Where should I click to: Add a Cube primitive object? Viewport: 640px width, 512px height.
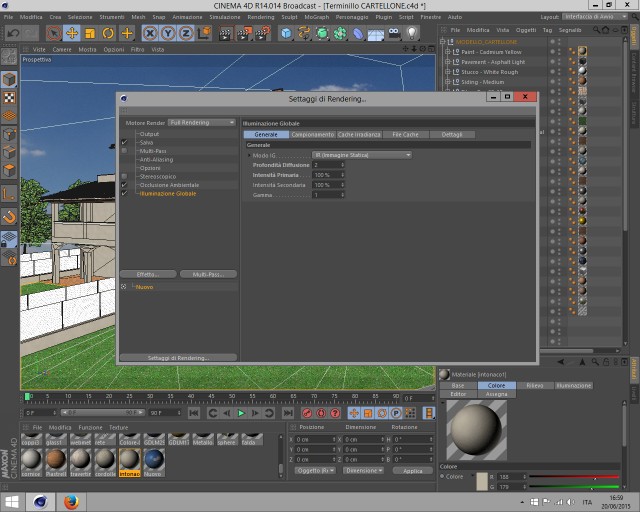(287, 33)
